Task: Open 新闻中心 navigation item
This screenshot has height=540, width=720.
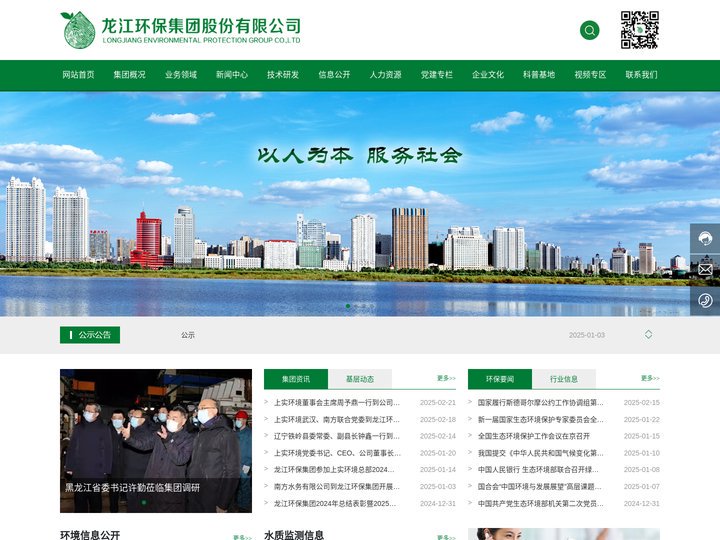Action: tap(232, 75)
